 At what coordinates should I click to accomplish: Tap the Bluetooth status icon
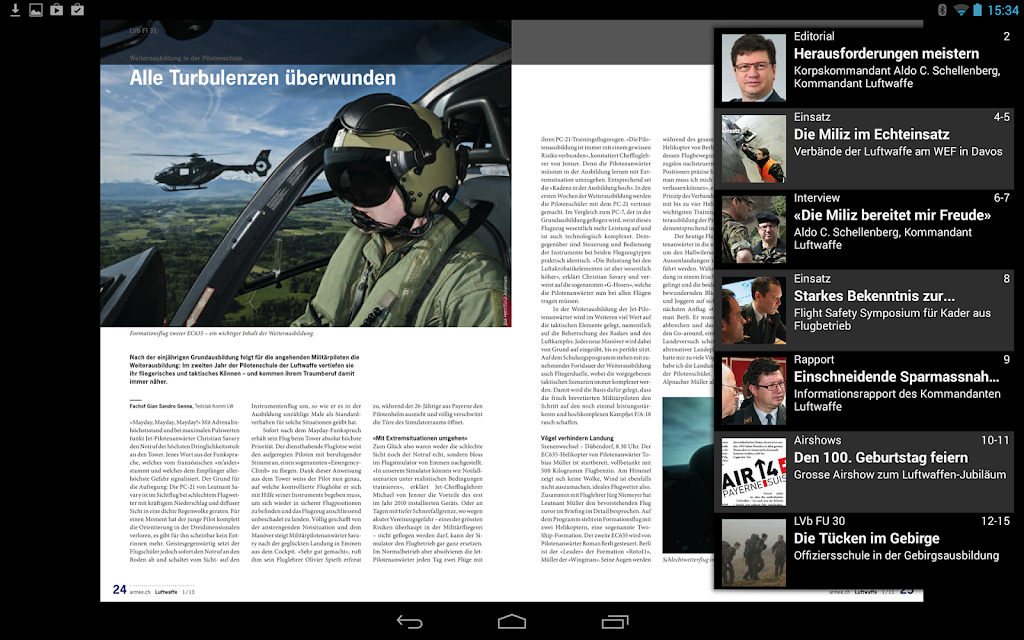point(942,10)
